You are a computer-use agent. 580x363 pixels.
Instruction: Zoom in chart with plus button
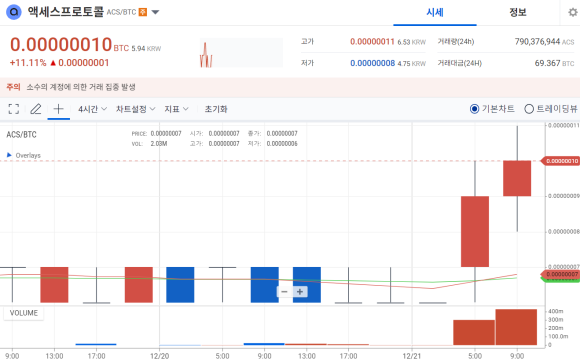point(300,292)
